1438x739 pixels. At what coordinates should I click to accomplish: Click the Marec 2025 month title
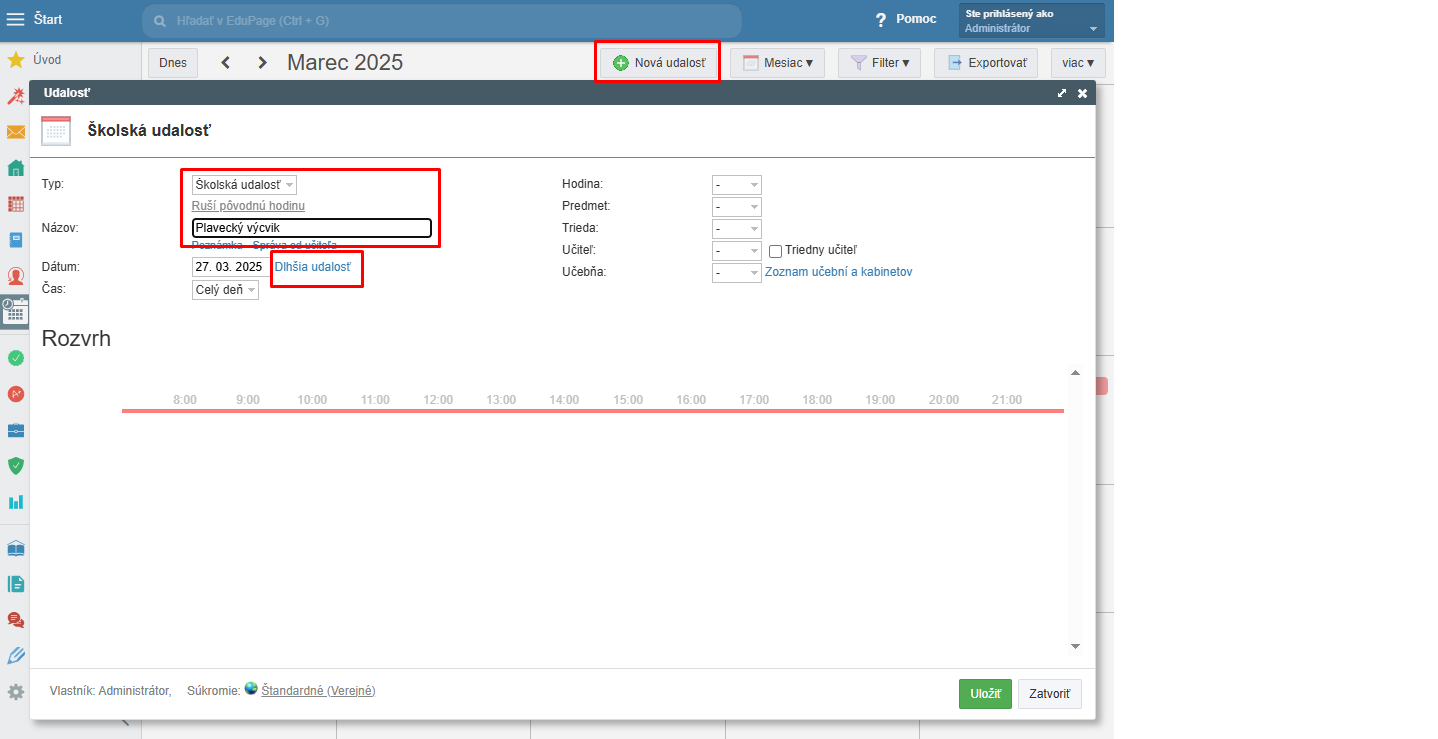tap(345, 63)
